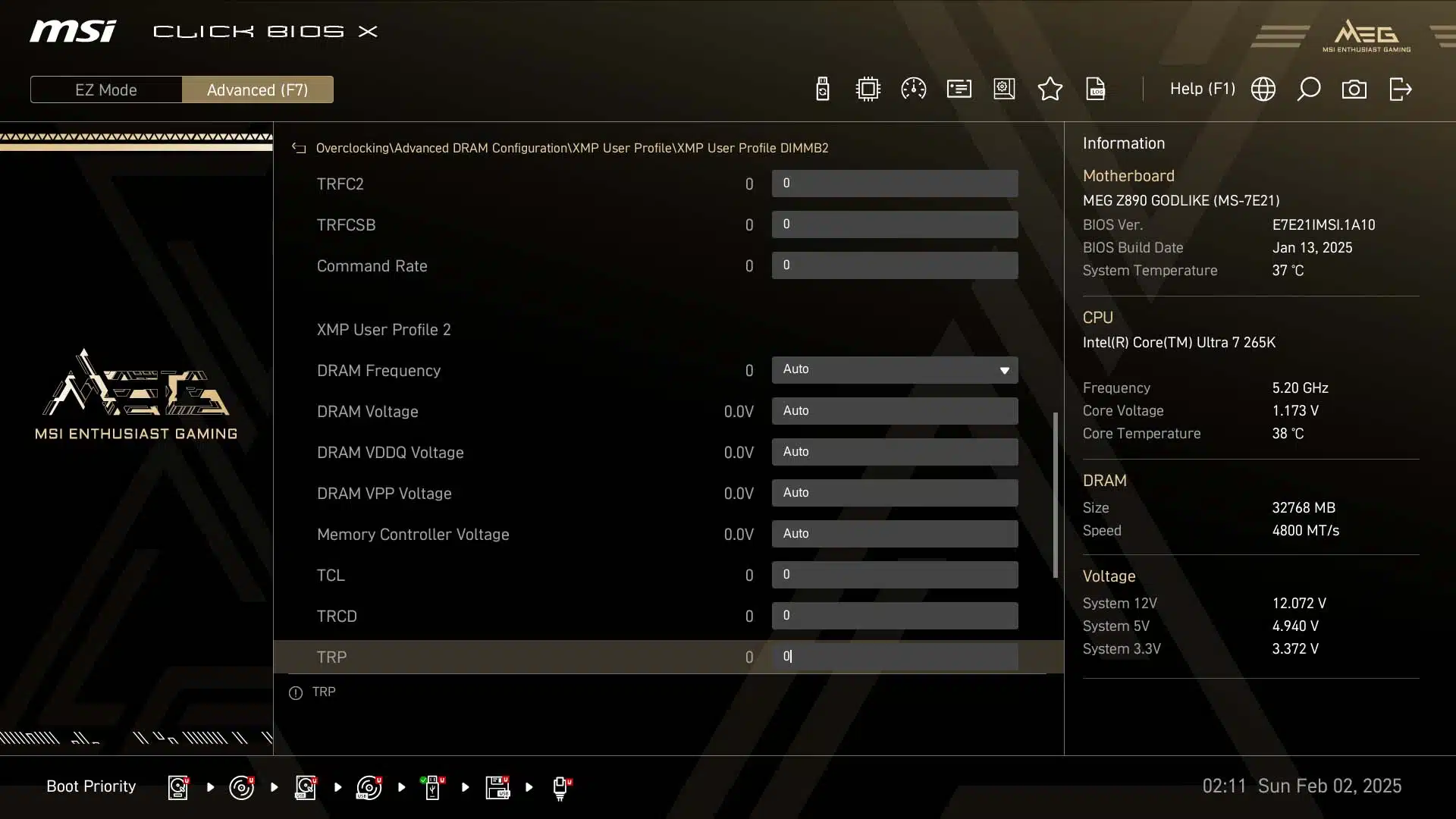
Task: Click the System 3.3V reading 3.372 V
Action: 1295,649
